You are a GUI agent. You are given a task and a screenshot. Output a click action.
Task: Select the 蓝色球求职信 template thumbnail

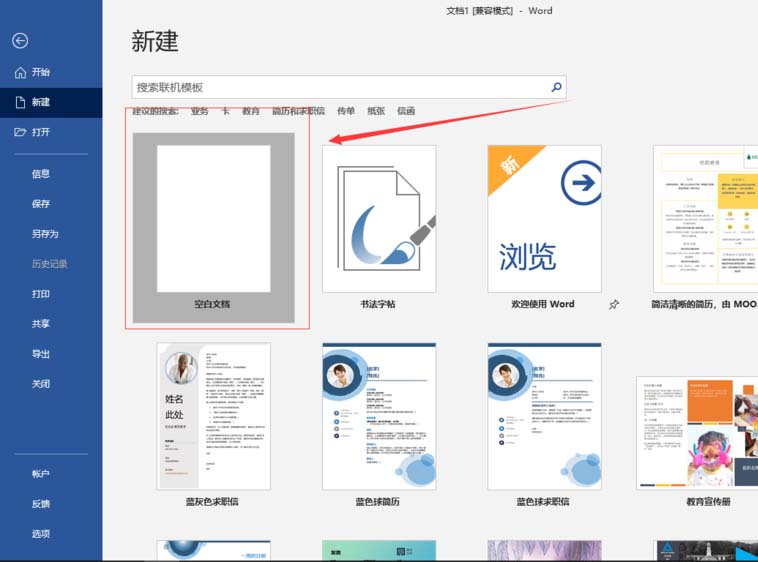544,416
